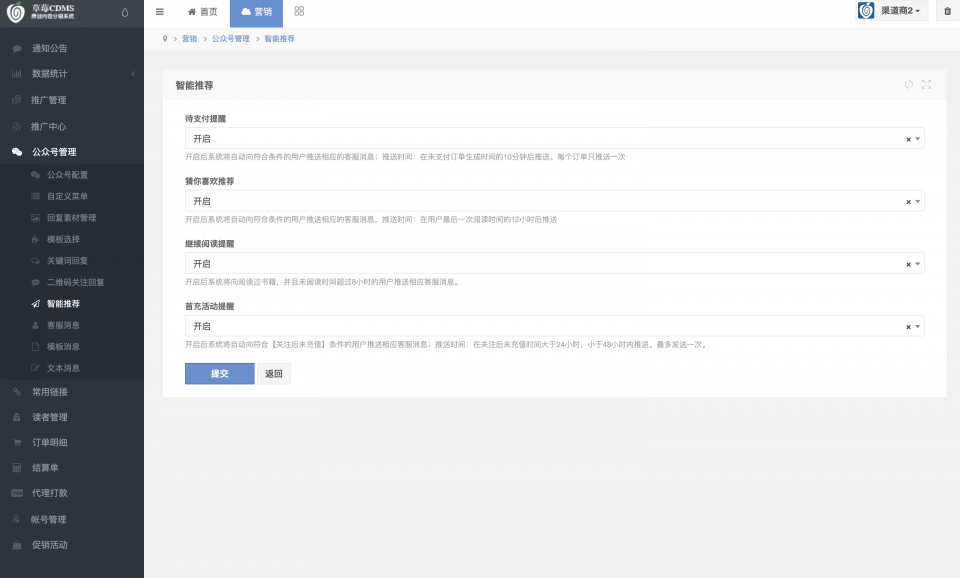
Task: Expand panel to fullscreen with the arrows icon
Action: 926,84
